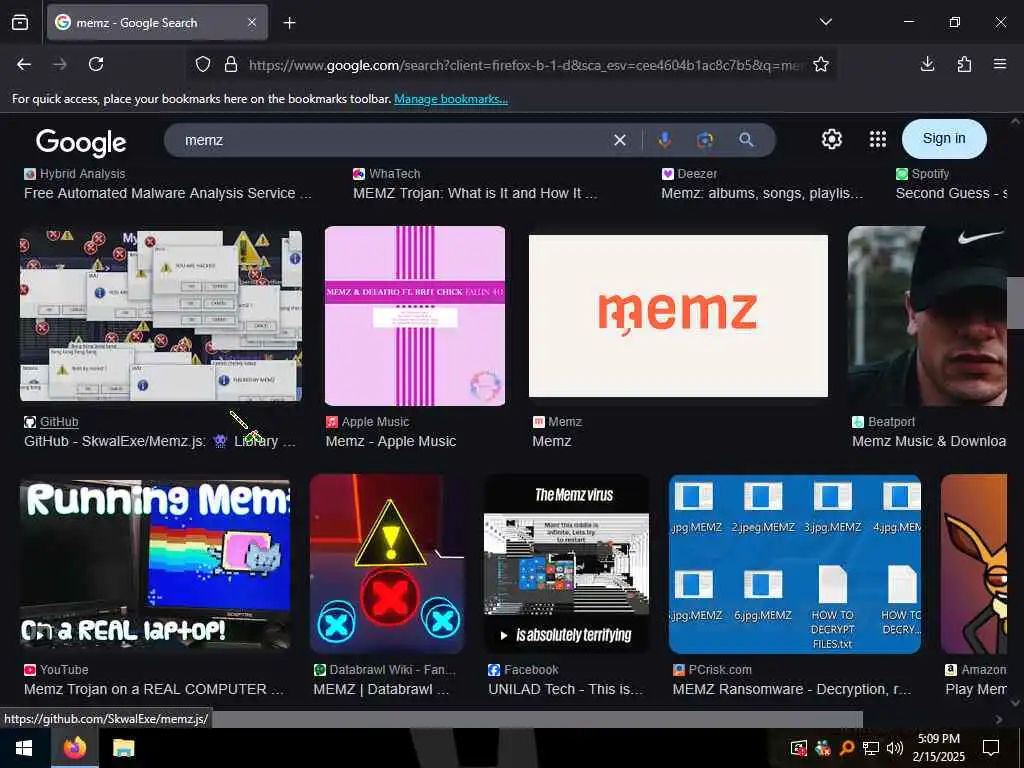Open the notification center icon
The width and height of the screenshot is (1024, 768).
[991, 747]
